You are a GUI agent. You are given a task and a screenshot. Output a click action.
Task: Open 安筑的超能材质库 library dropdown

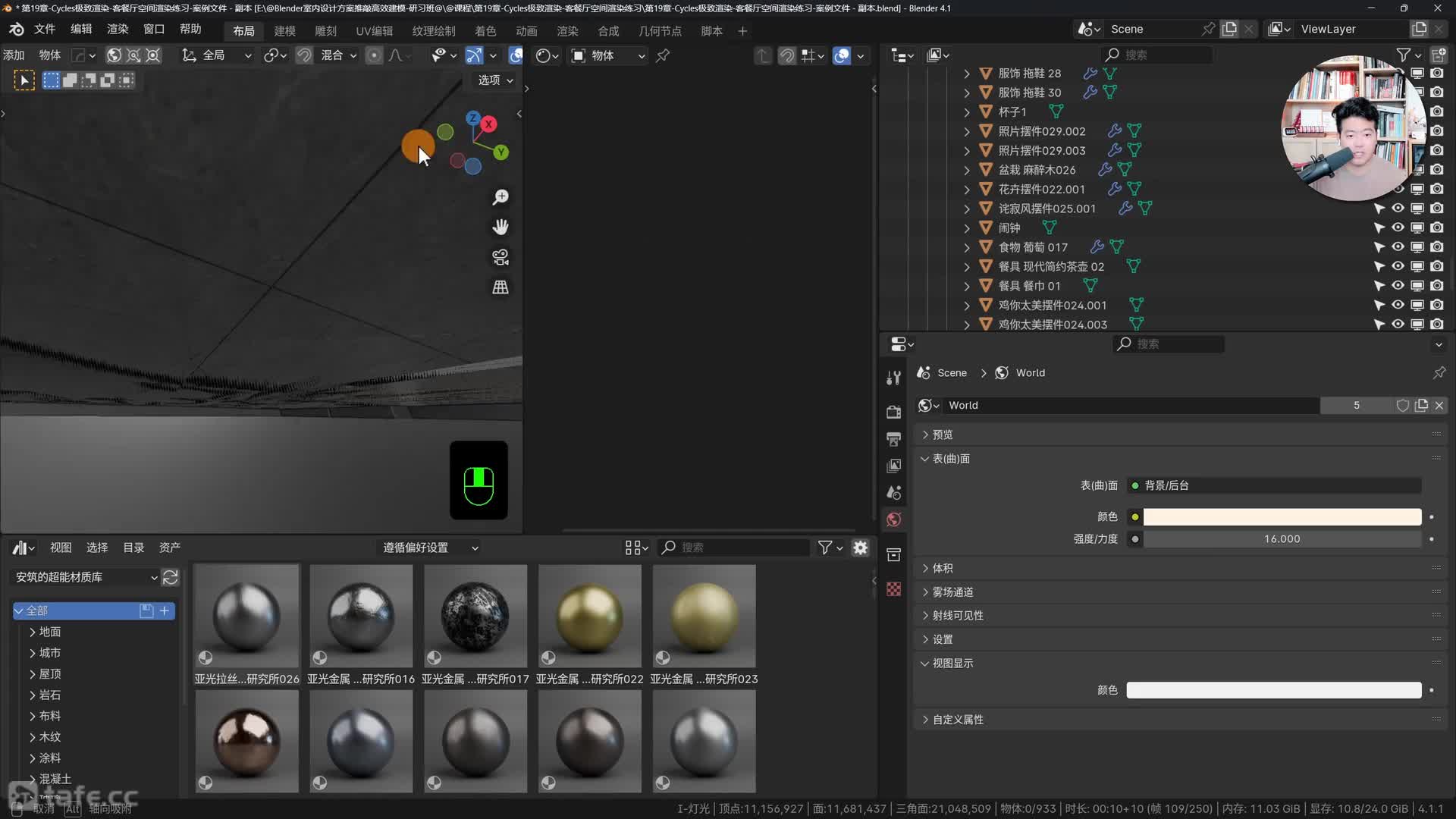pyautogui.click(x=86, y=577)
